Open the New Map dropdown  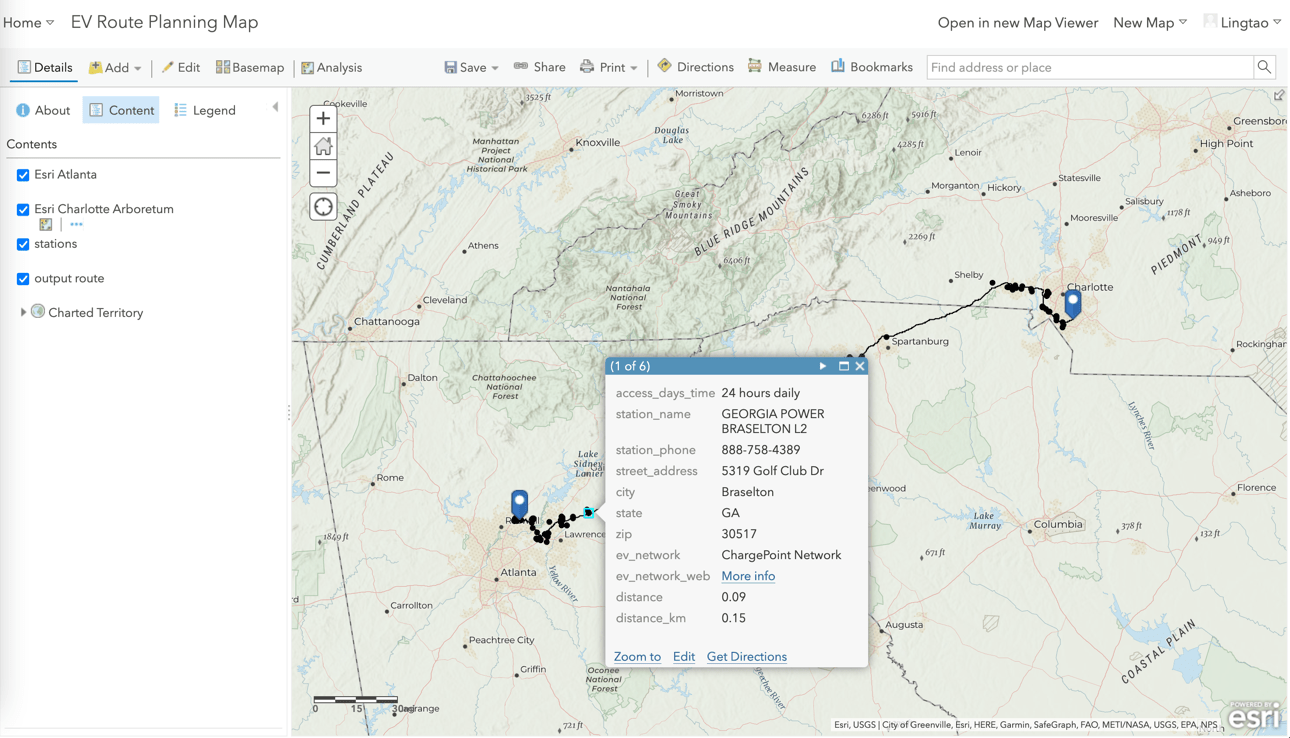tap(1150, 22)
